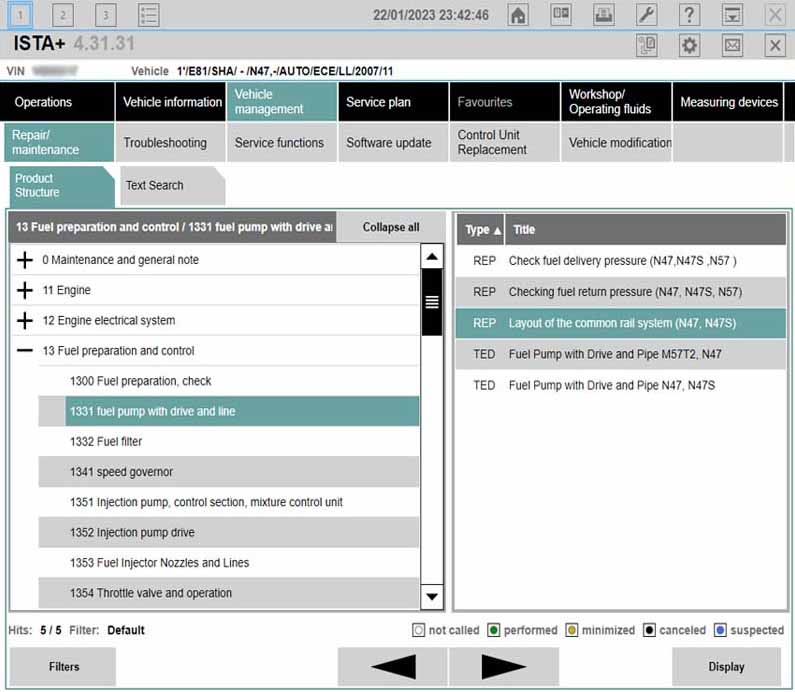Go to the home screen icon
Image resolution: width=795 pixels, height=692 pixels.
[518, 15]
